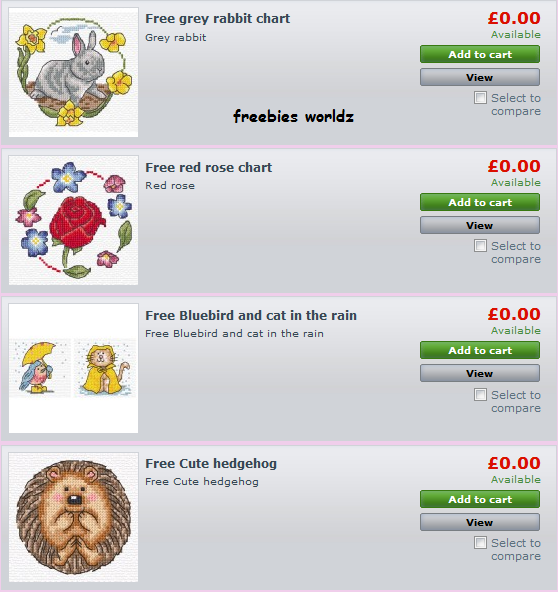
Task: View the Cute hedgehog details
Action: (x=480, y=522)
